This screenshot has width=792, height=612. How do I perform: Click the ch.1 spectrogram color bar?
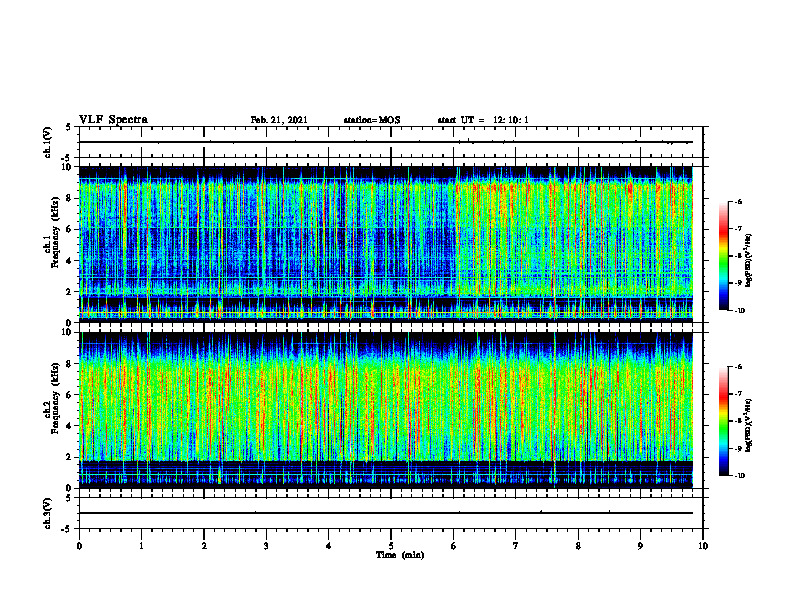[724, 256]
